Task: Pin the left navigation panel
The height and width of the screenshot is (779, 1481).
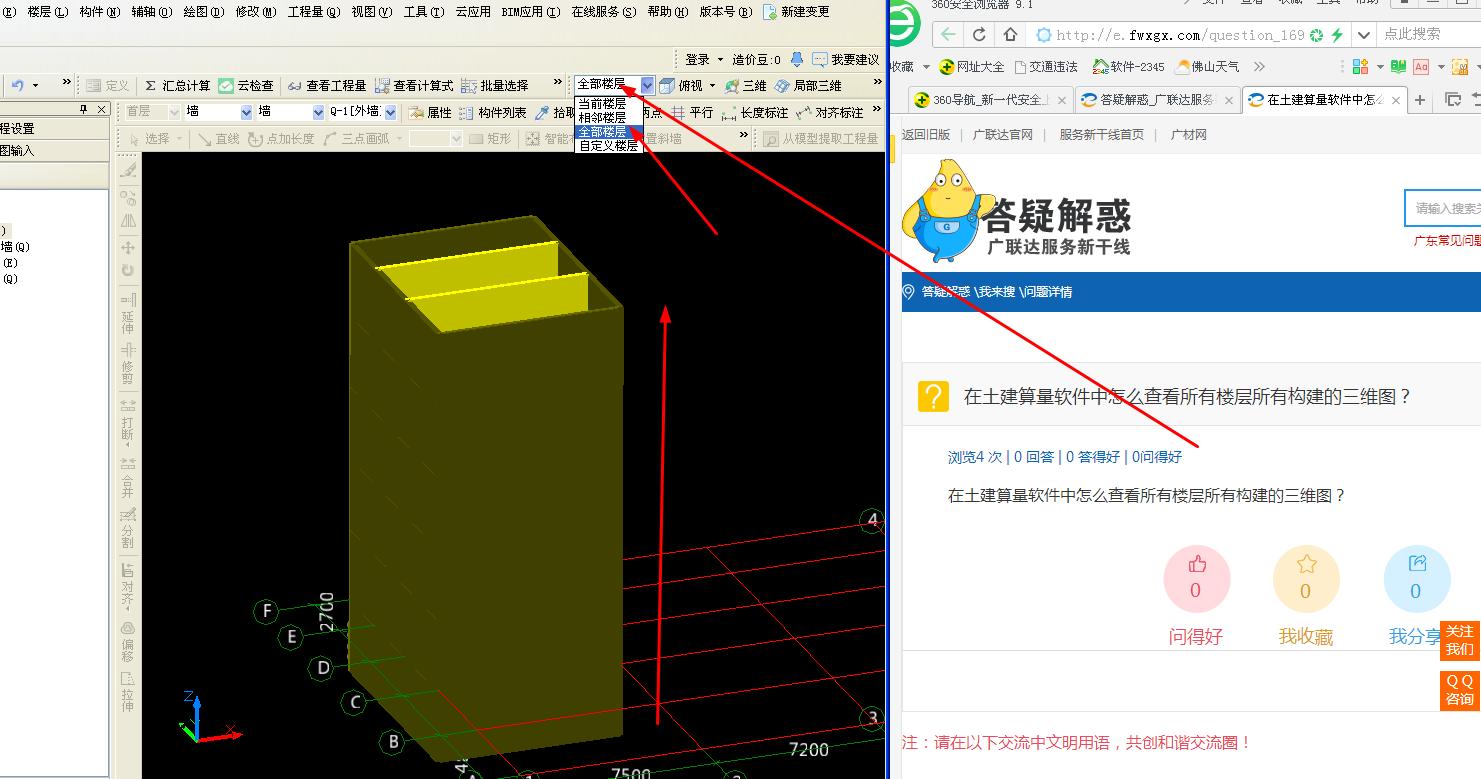Action: tap(84, 109)
